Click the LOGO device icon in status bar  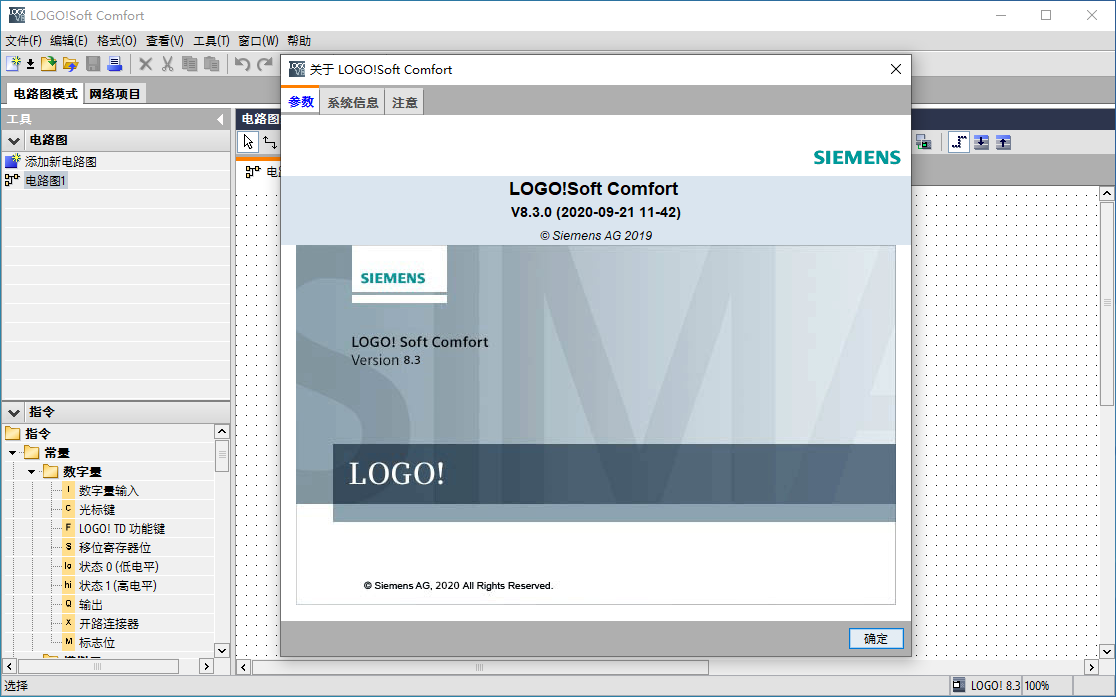pos(959,686)
